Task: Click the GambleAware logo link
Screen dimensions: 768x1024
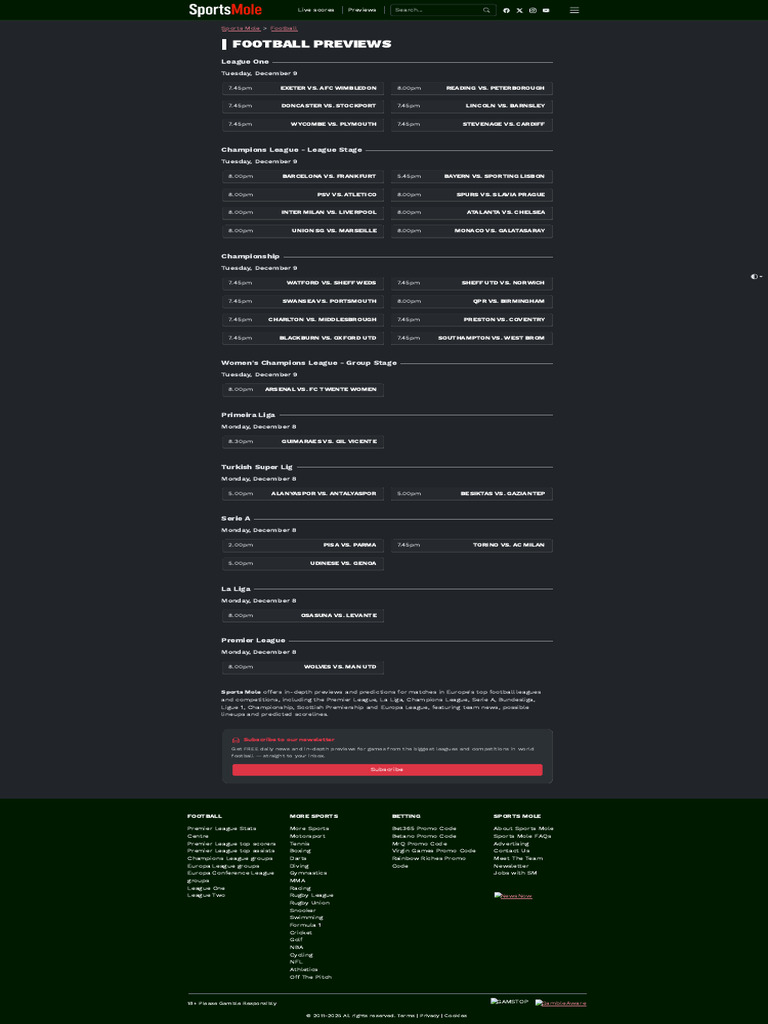Action: point(561,1003)
